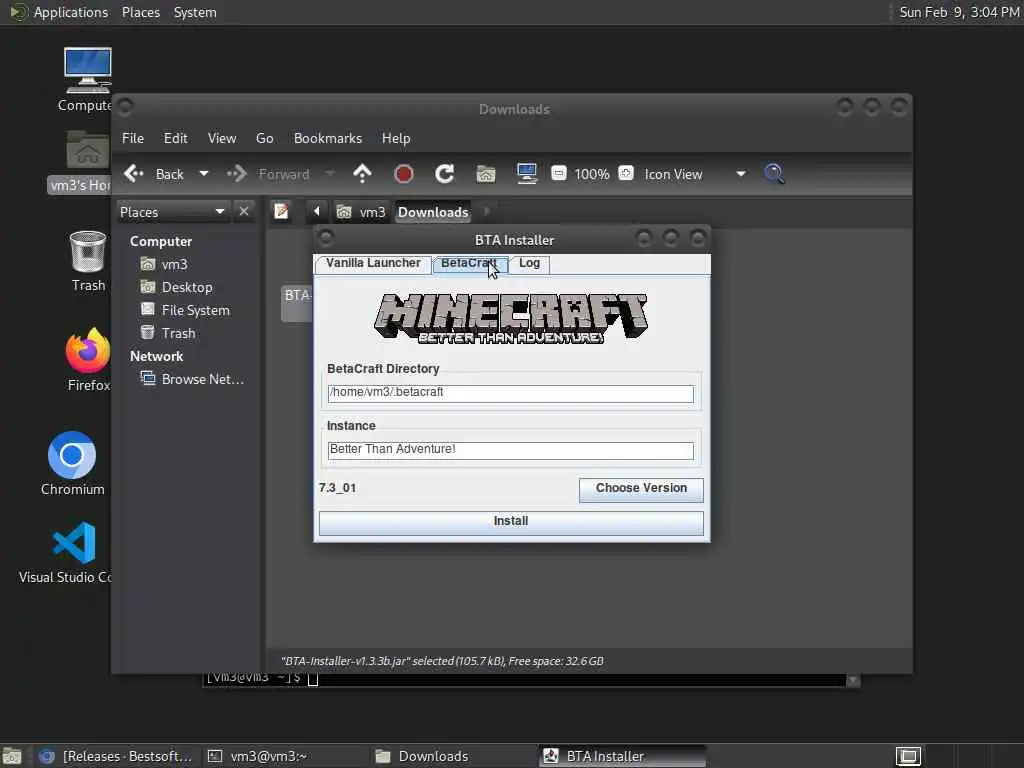Viewport: 1024px width, 768px height.
Task: Select Browse Network in sidebar
Action: tap(193, 379)
